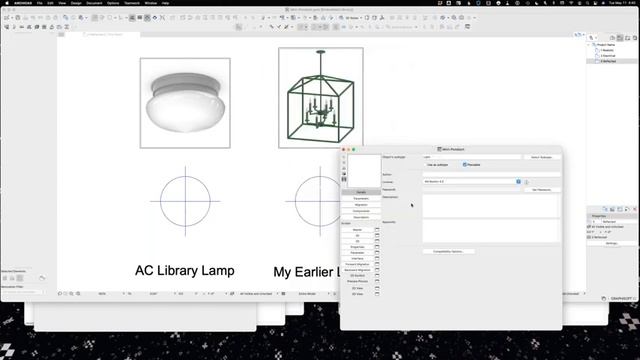Click the Settings button in Navigator properties
640x360 pixels.
pyautogui.click(x=611, y=243)
